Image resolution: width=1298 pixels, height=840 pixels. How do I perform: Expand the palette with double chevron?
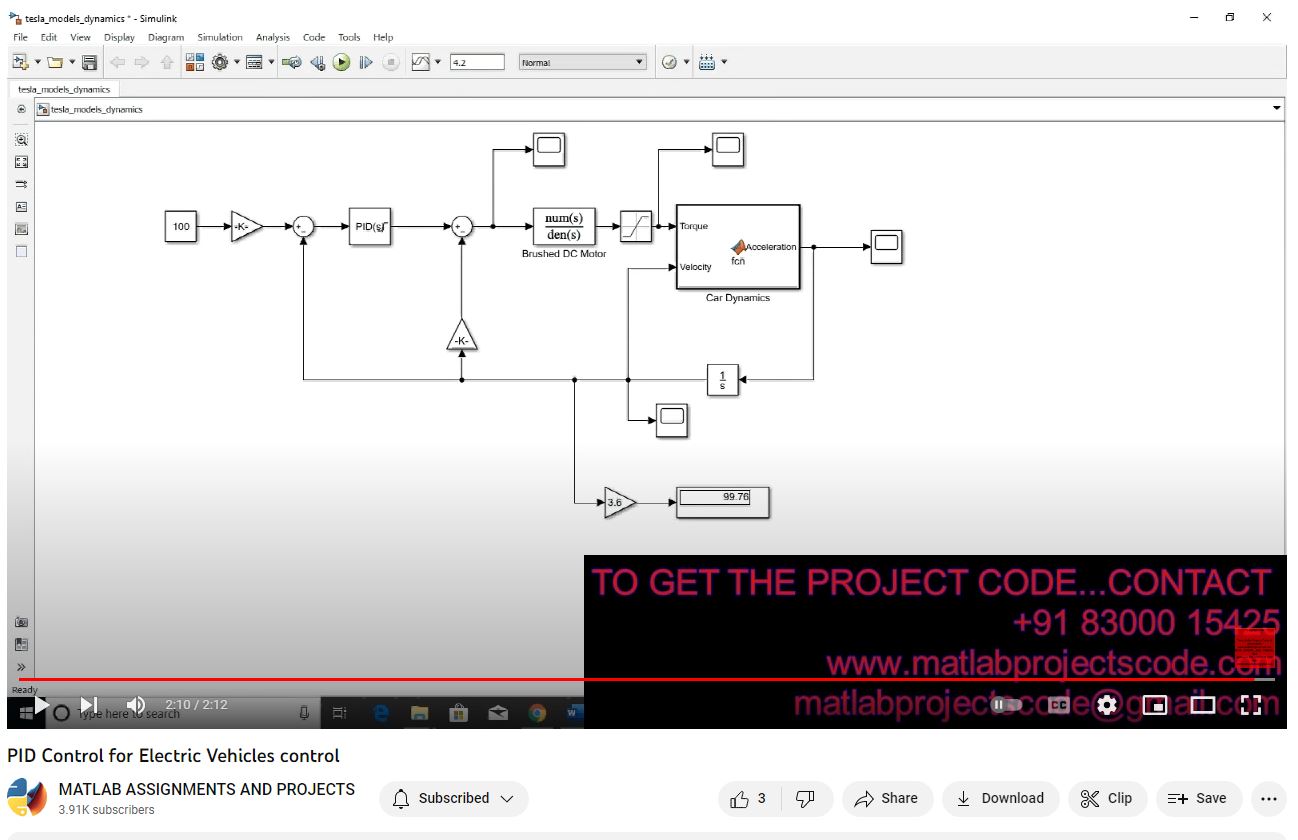point(21,667)
